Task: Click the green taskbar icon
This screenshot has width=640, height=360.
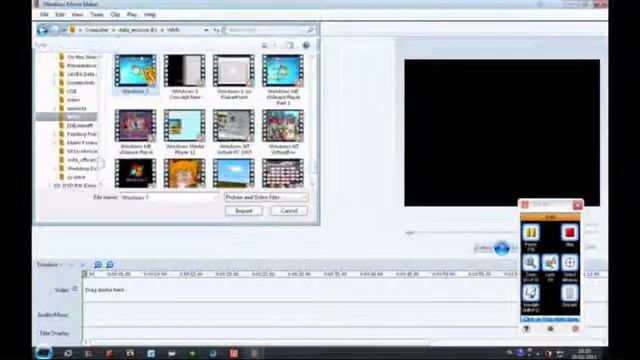Action: click(192, 353)
